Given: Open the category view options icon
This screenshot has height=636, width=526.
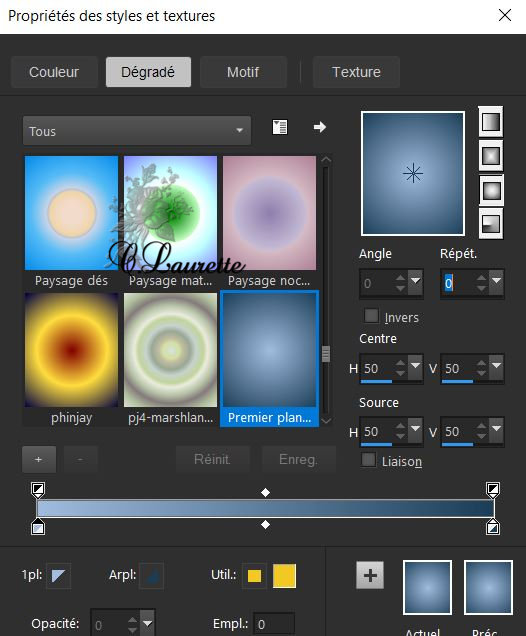Looking at the screenshot, I should (x=280, y=127).
